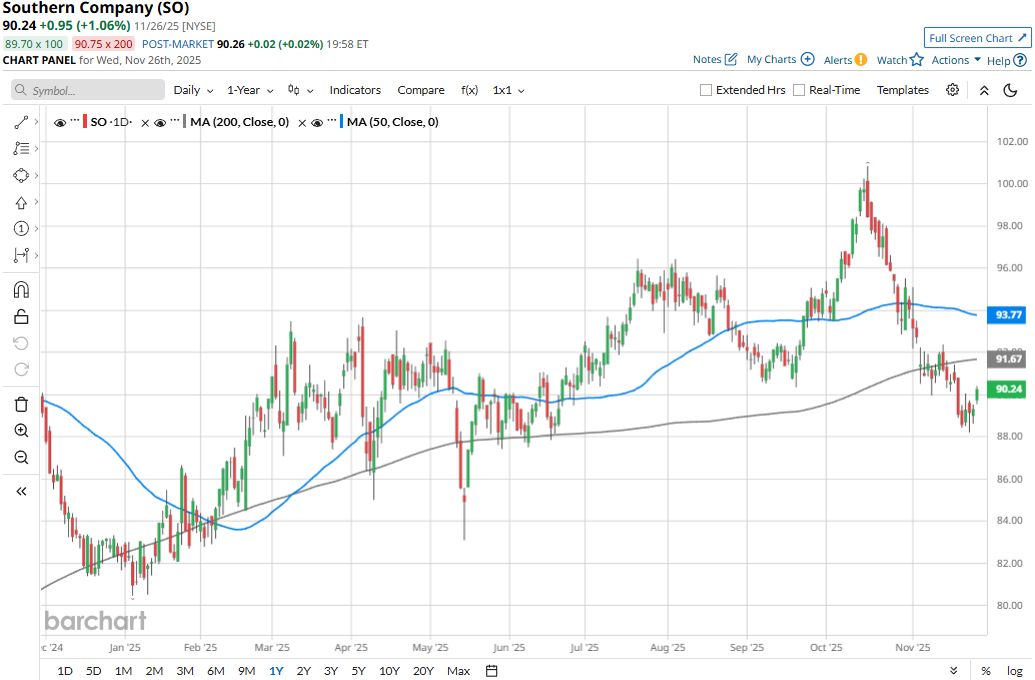Open the 1-Year period dropdown
This screenshot has width=1035, height=680.
click(250, 90)
